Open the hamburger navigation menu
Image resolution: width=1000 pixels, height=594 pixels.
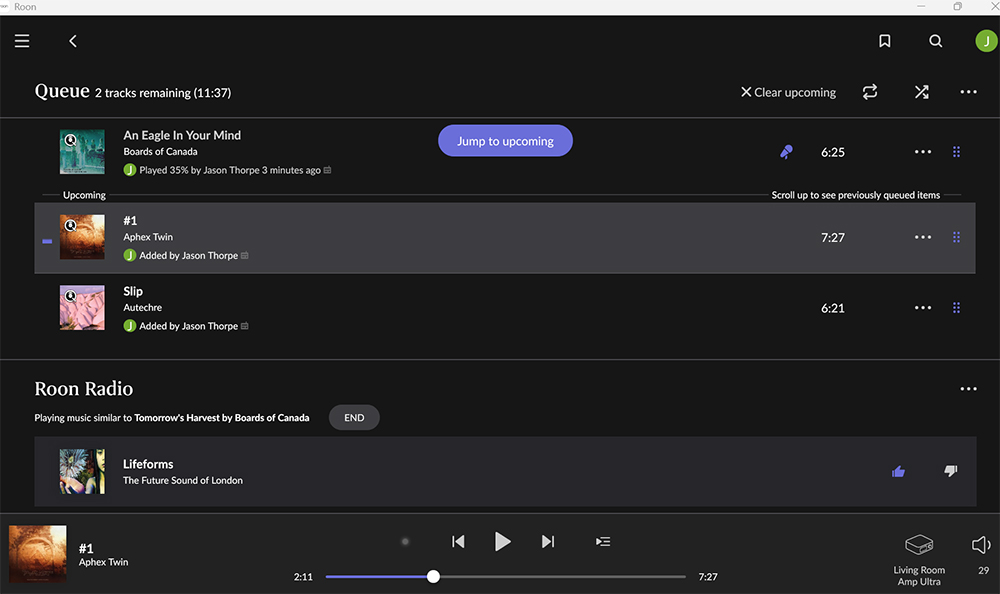click(22, 41)
